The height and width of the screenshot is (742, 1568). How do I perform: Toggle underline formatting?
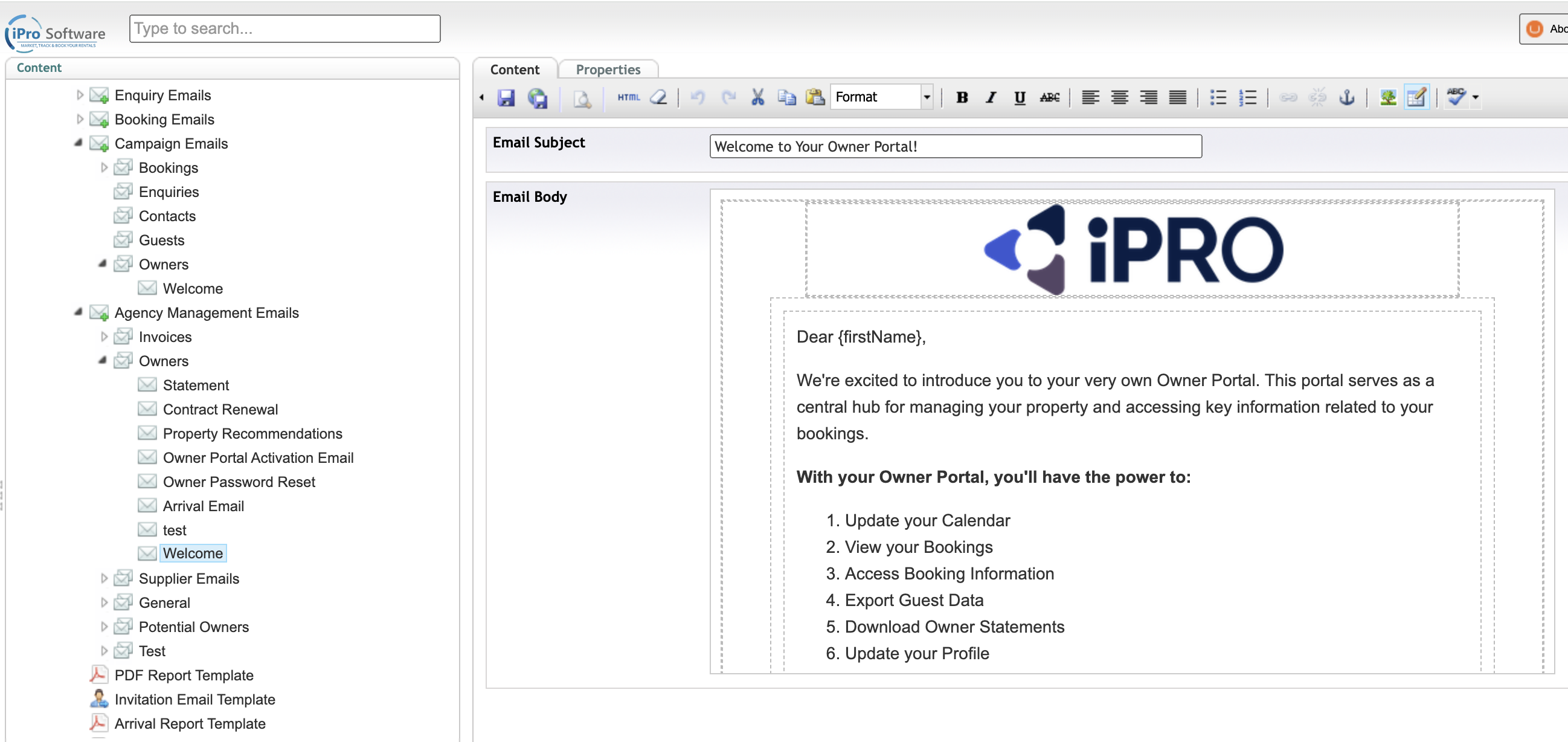coord(1020,97)
